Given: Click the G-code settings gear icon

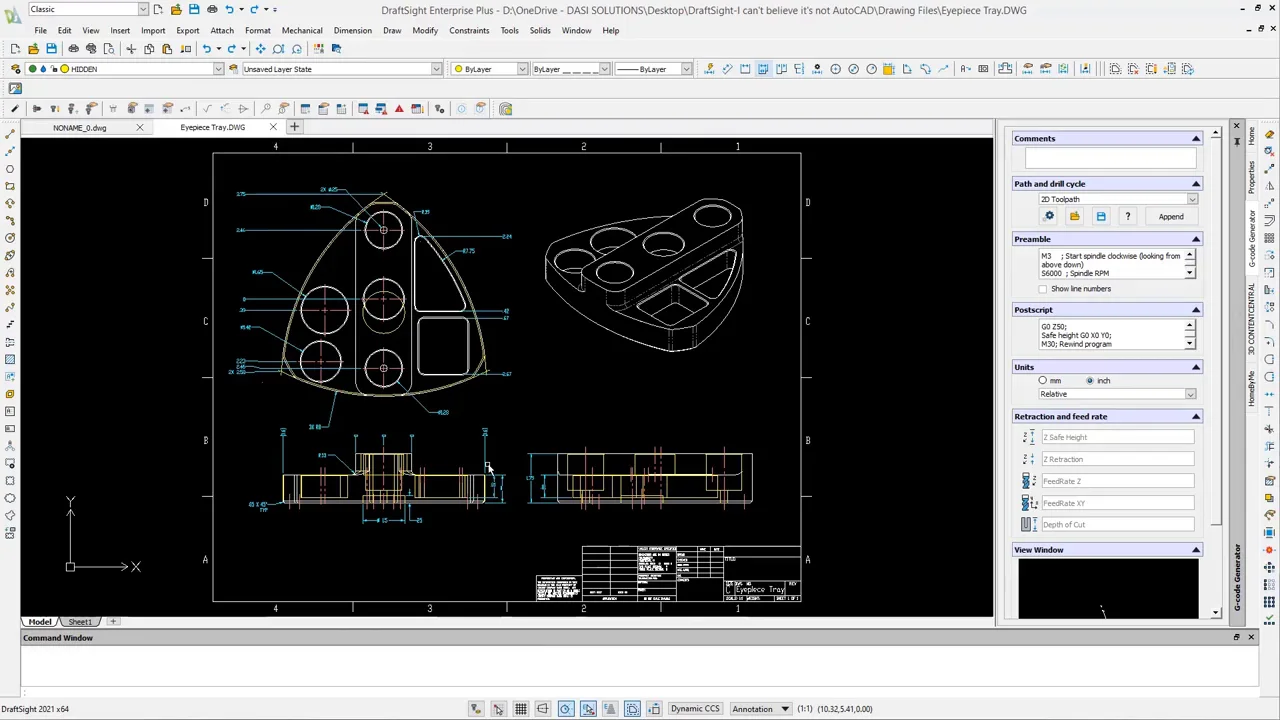Looking at the screenshot, I should (x=1049, y=217).
